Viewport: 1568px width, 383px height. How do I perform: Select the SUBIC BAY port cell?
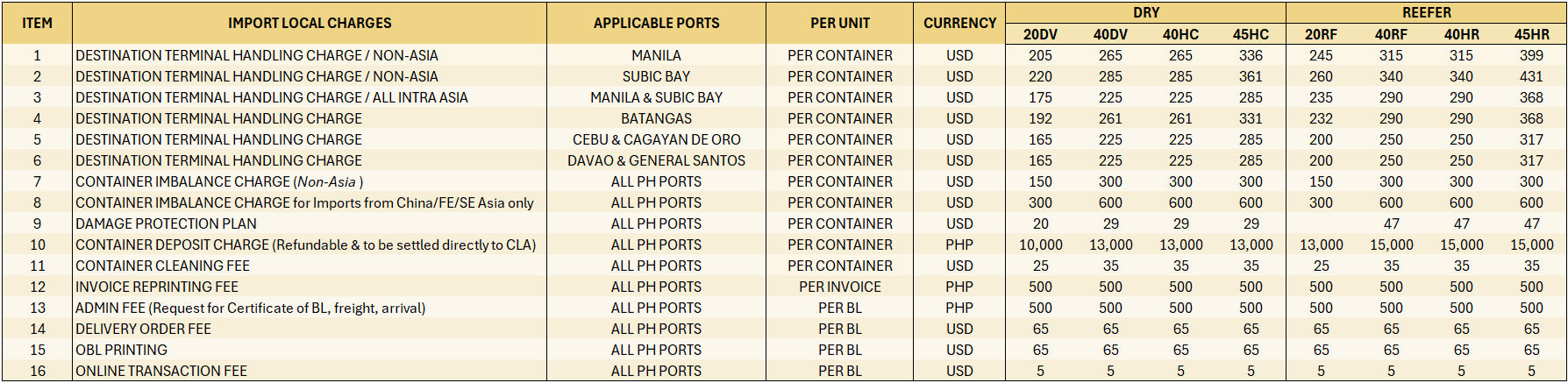coord(656,76)
